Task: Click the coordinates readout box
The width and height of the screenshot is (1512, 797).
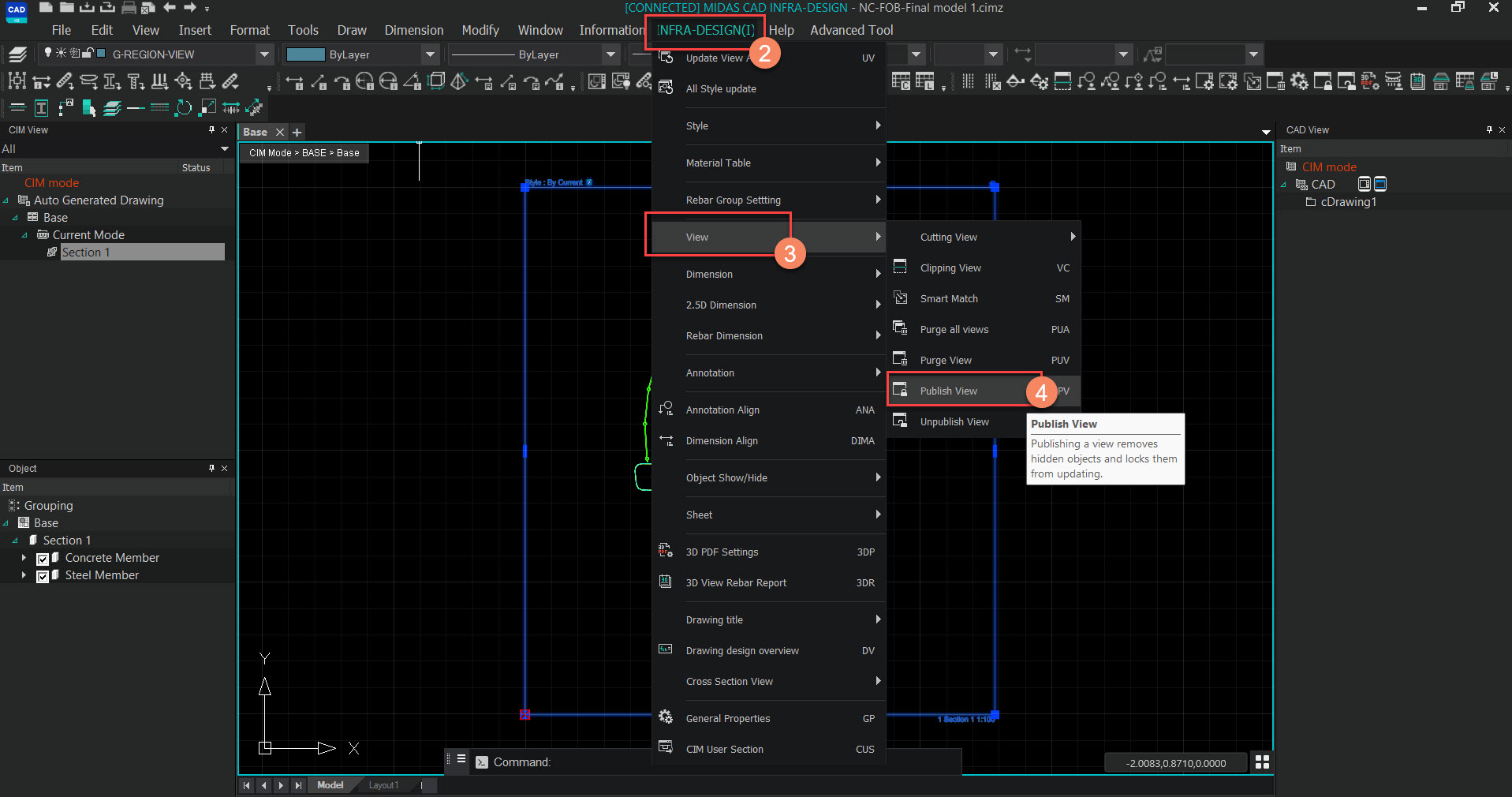Action: click(1175, 762)
